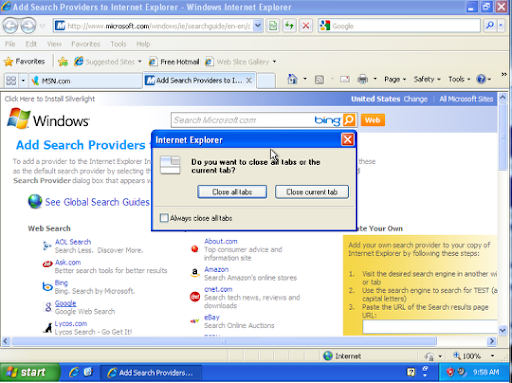Click the Print icon in command bar
This screenshot has width=512, height=383.
362,79
